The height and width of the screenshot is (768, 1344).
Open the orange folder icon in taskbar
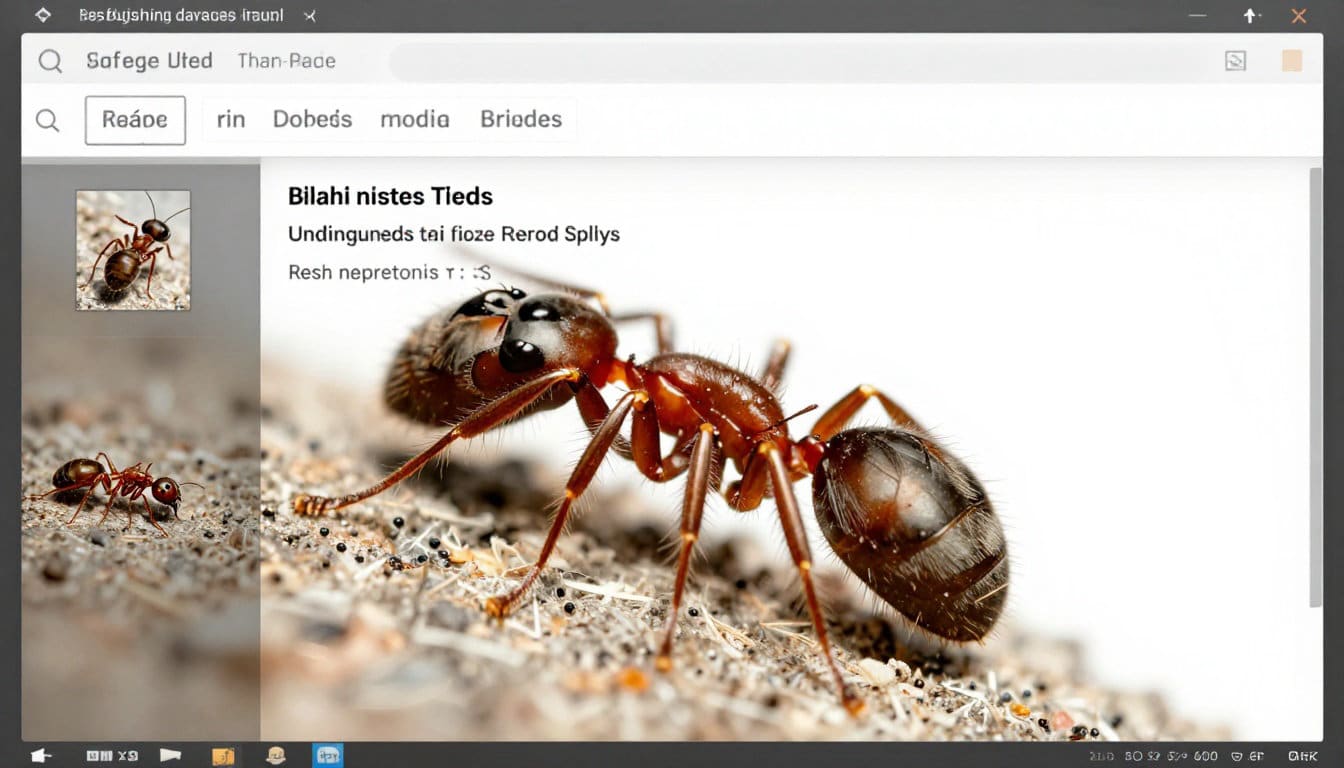pyautogui.click(x=223, y=756)
